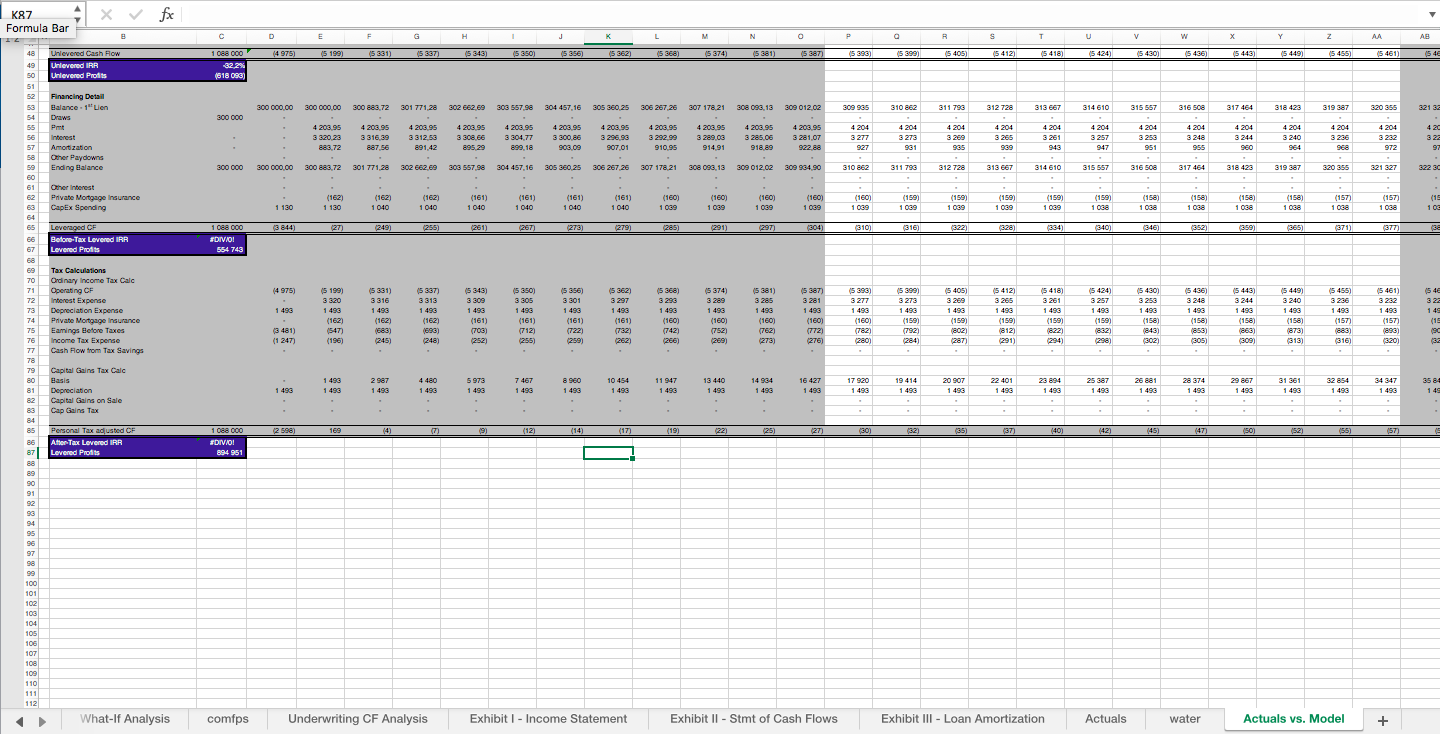Switch to the What-If Analysis sheet
Viewport: 1440px width, 734px height.
pyautogui.click(x=124, y=718)
